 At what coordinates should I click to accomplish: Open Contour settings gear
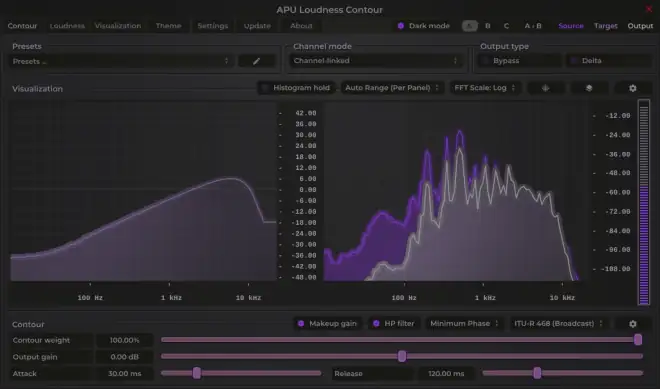click(632, 324)
